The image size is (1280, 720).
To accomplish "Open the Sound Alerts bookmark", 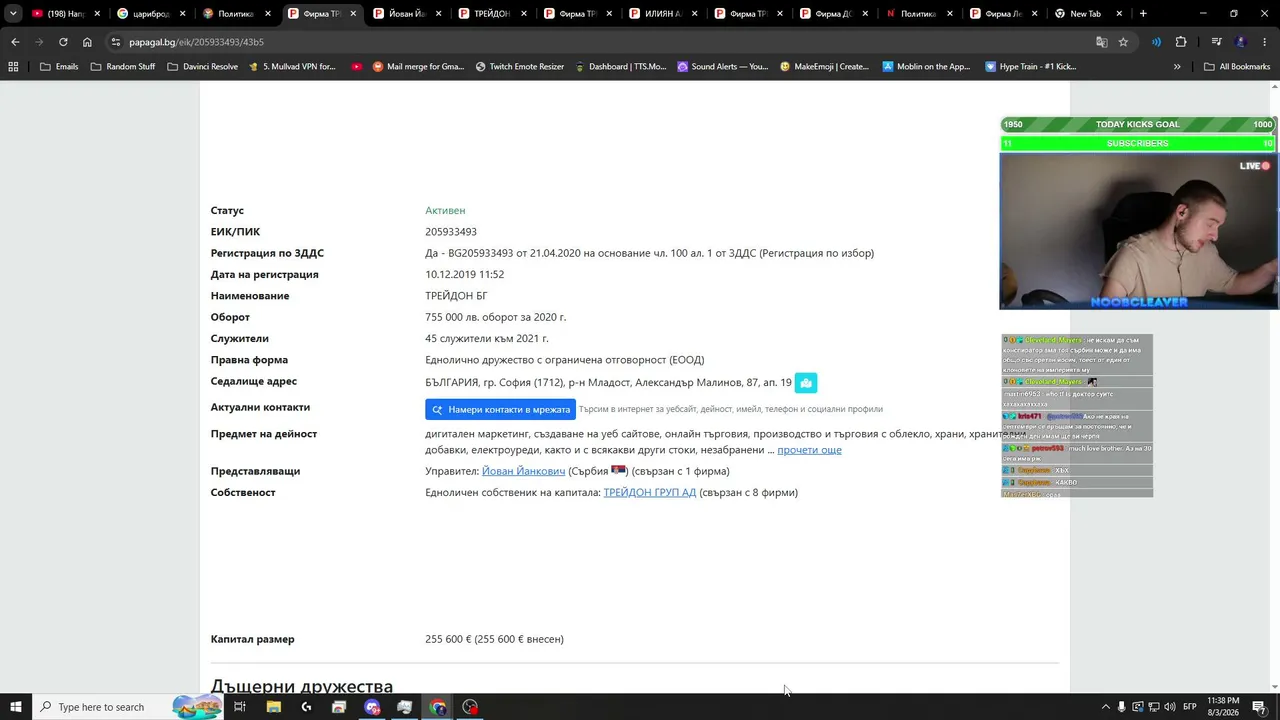I will [723, 67].
